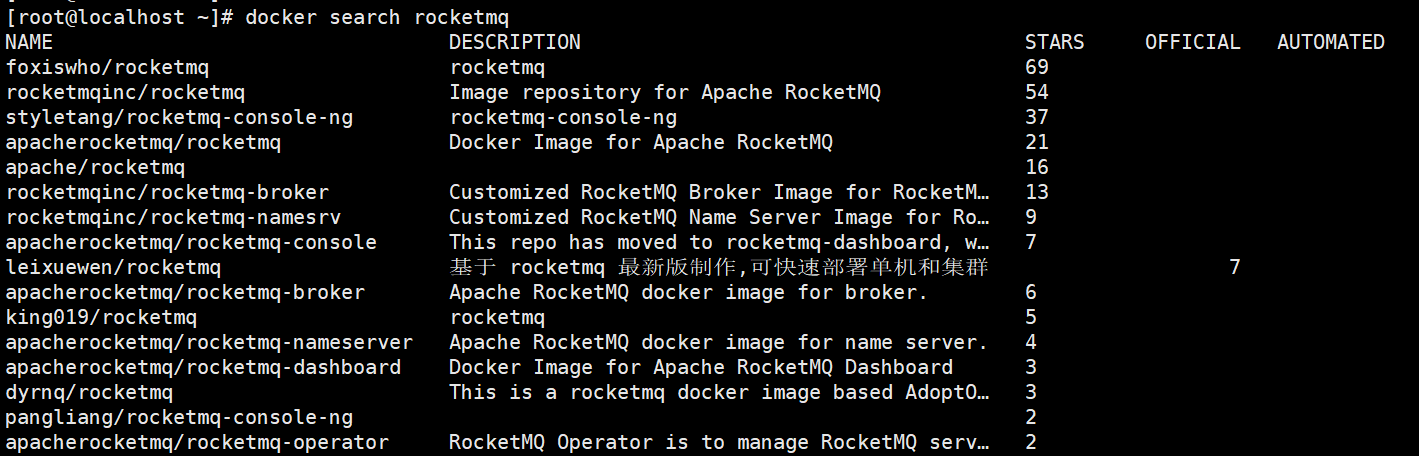
Task: Click the star count 69
Action: click(x=1037, y=67)
